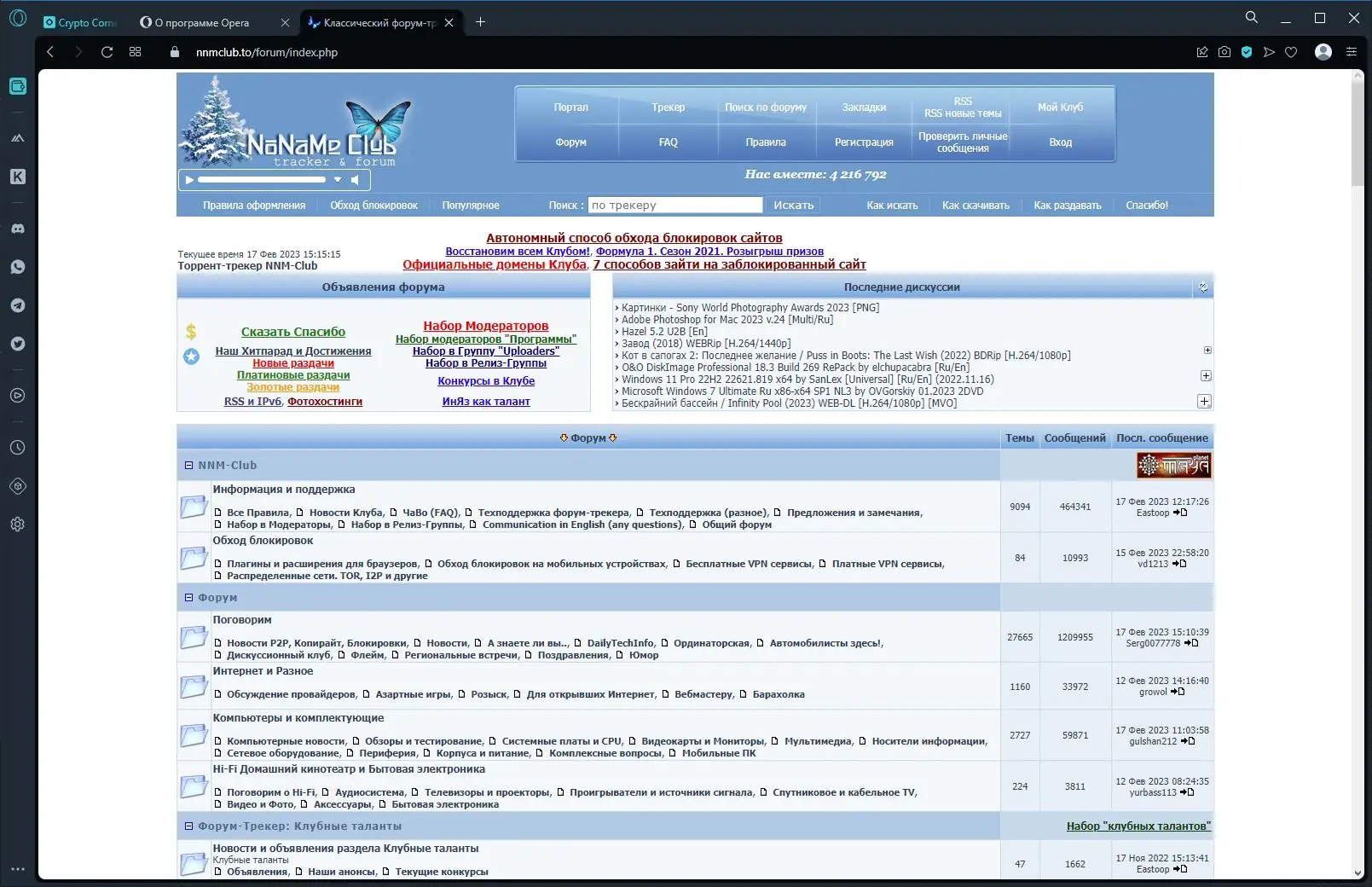Open the Закладки menu item
The height and width of the screenshot is (887, 1372).
coord(864,107)
